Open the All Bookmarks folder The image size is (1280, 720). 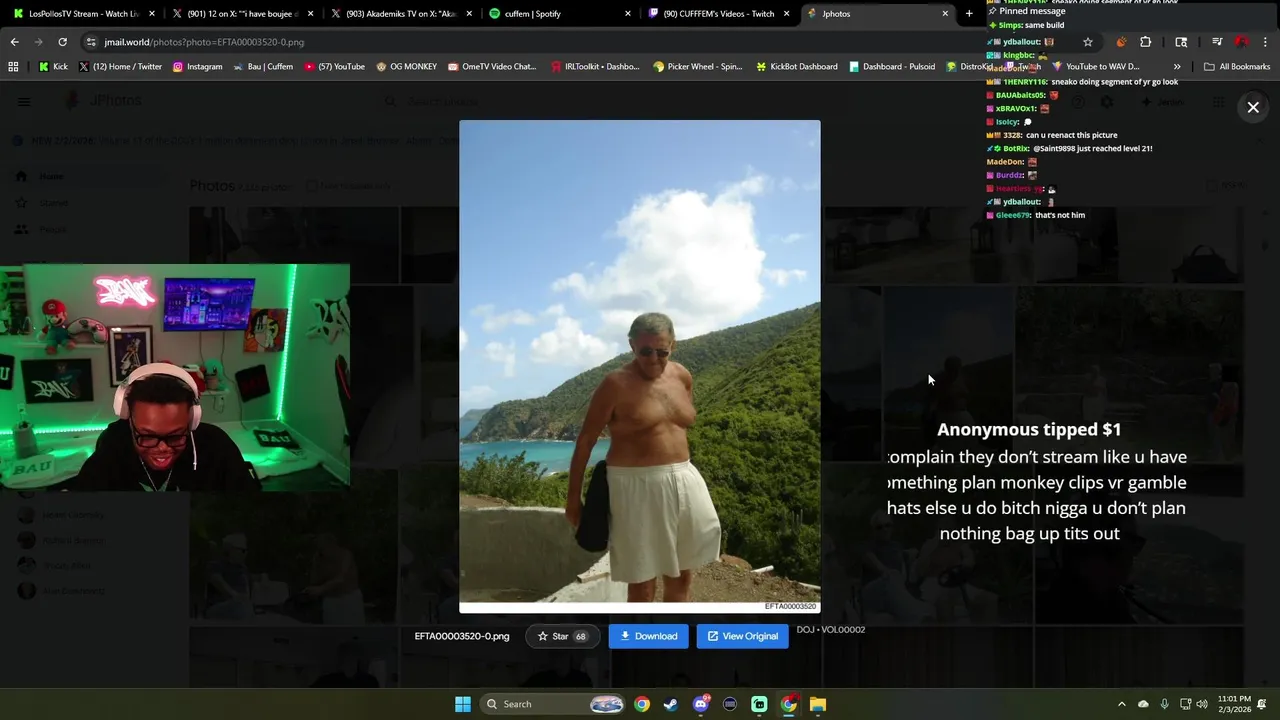tap(1237, 67)
